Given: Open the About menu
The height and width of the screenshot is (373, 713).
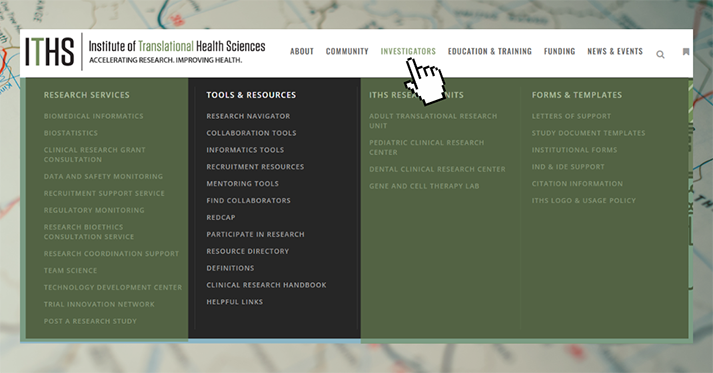Looking at the screenshot, I should click(x=302, y=51).
